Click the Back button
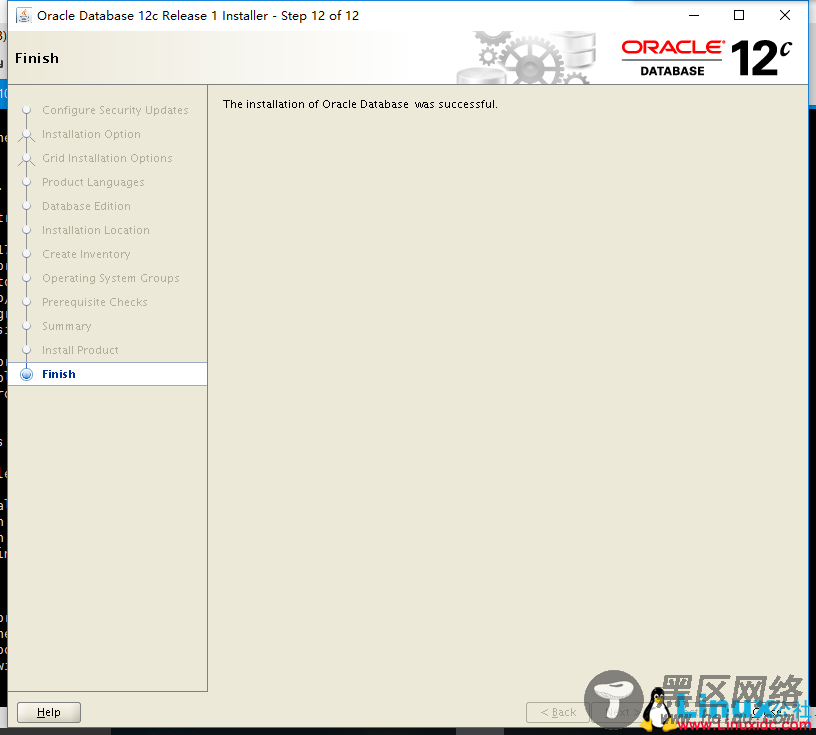The height and width of the screenshot is (735, 816). point(558,712)
